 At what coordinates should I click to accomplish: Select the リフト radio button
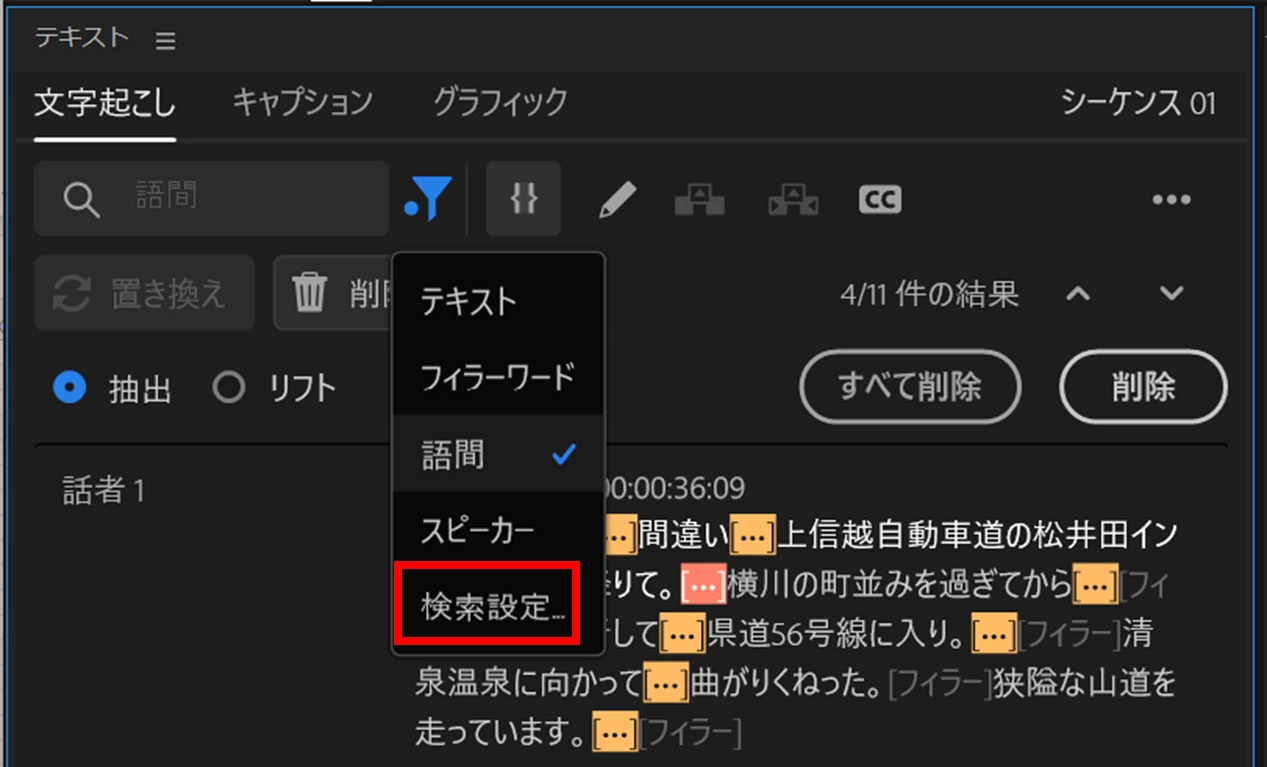coord(228,388)
